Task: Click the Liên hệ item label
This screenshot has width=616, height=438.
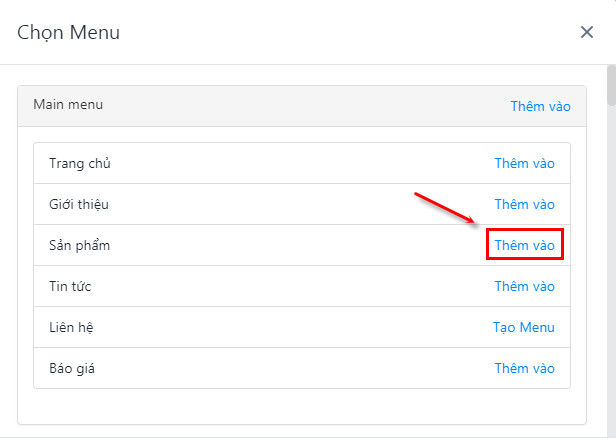Action: point(71,327)
